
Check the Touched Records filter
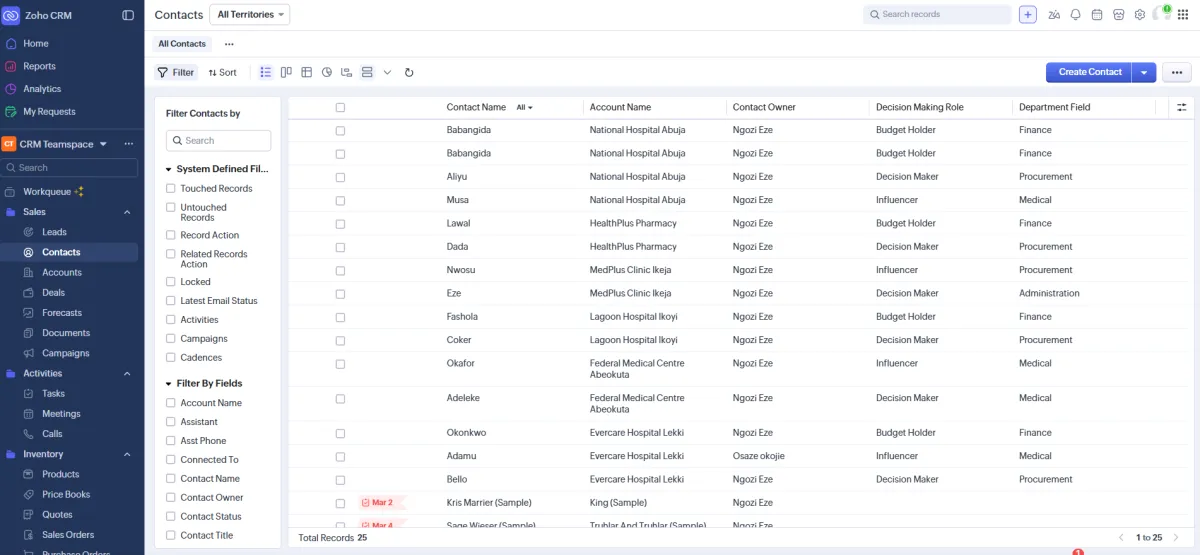point(171,188)
